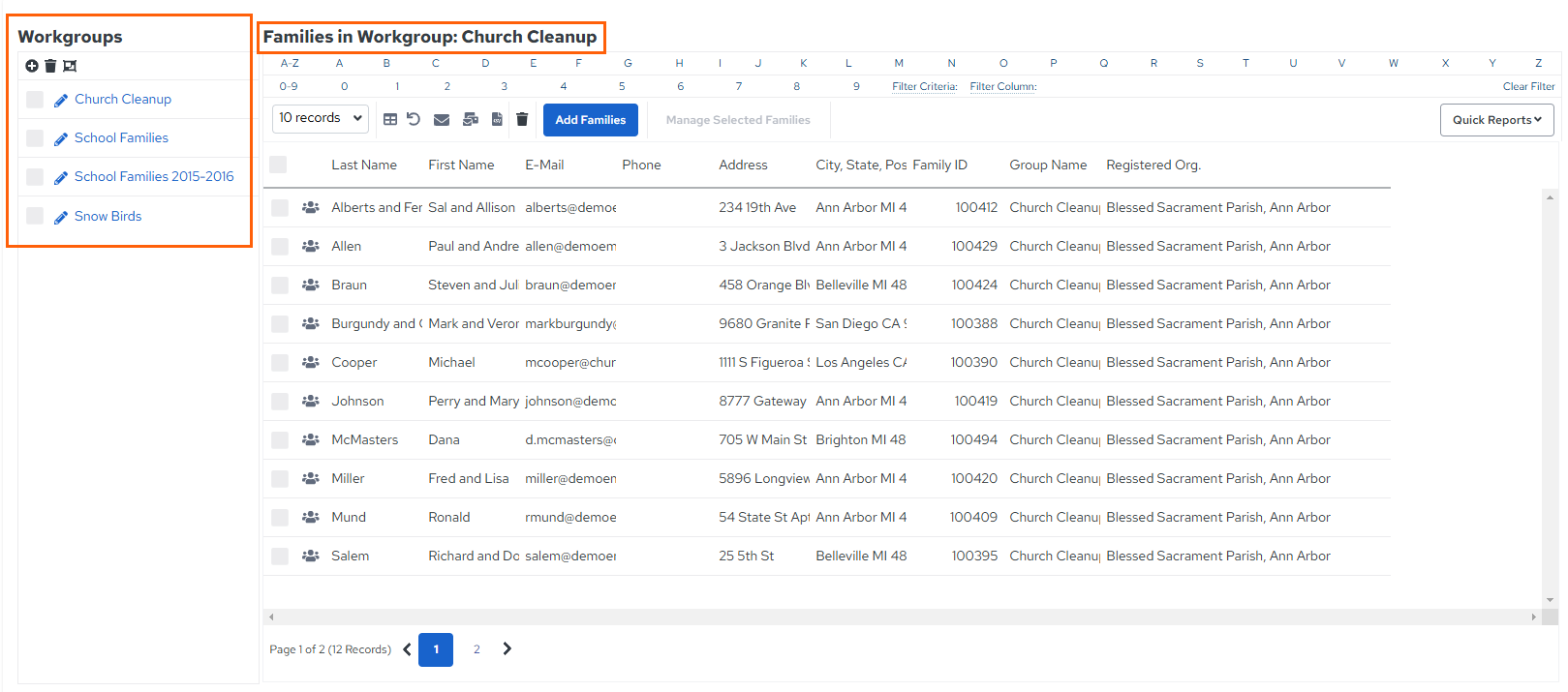Click the Add Families button
Viewport: 1568px width, 692px height.
pyautogui.click(x=590, y=120)
